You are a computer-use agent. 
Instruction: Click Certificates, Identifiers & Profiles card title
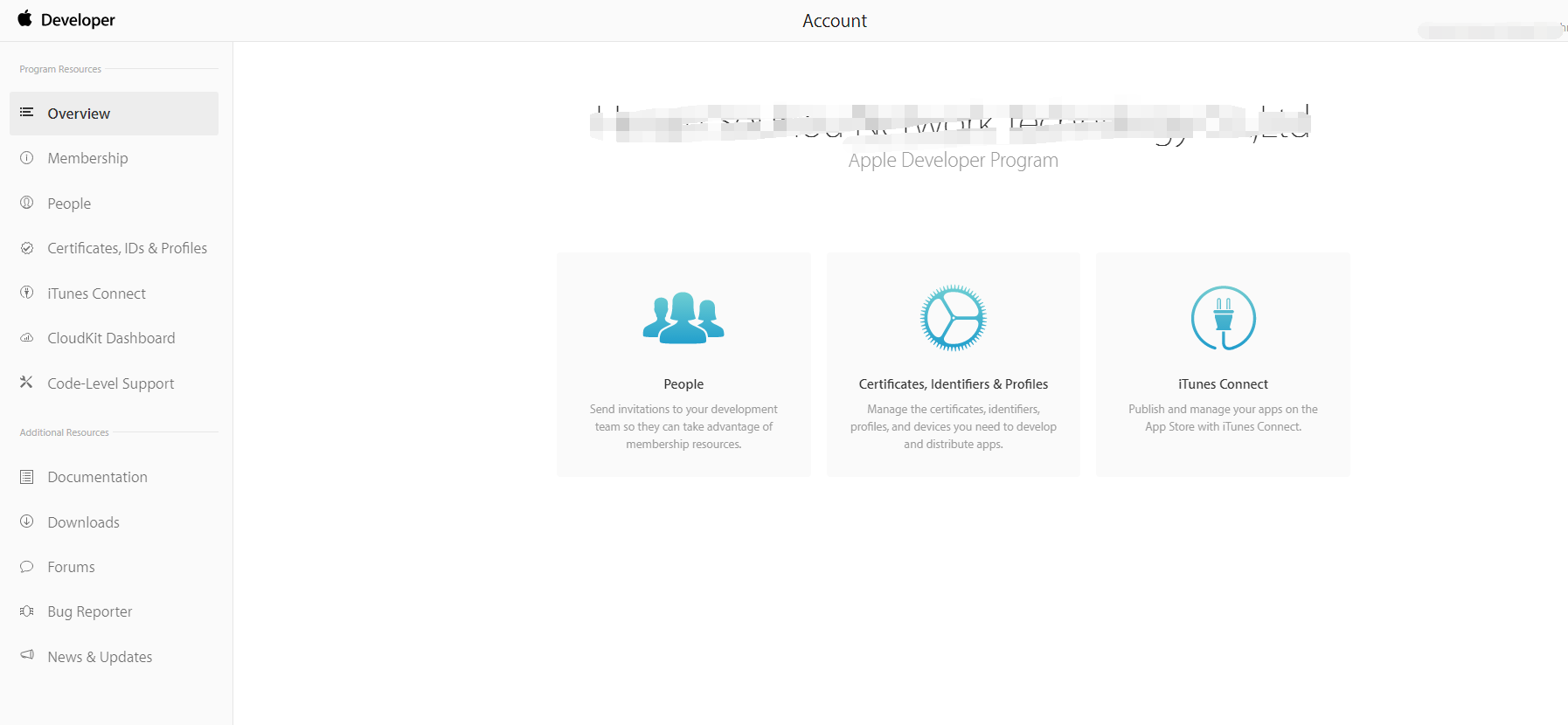click(954, 384)
